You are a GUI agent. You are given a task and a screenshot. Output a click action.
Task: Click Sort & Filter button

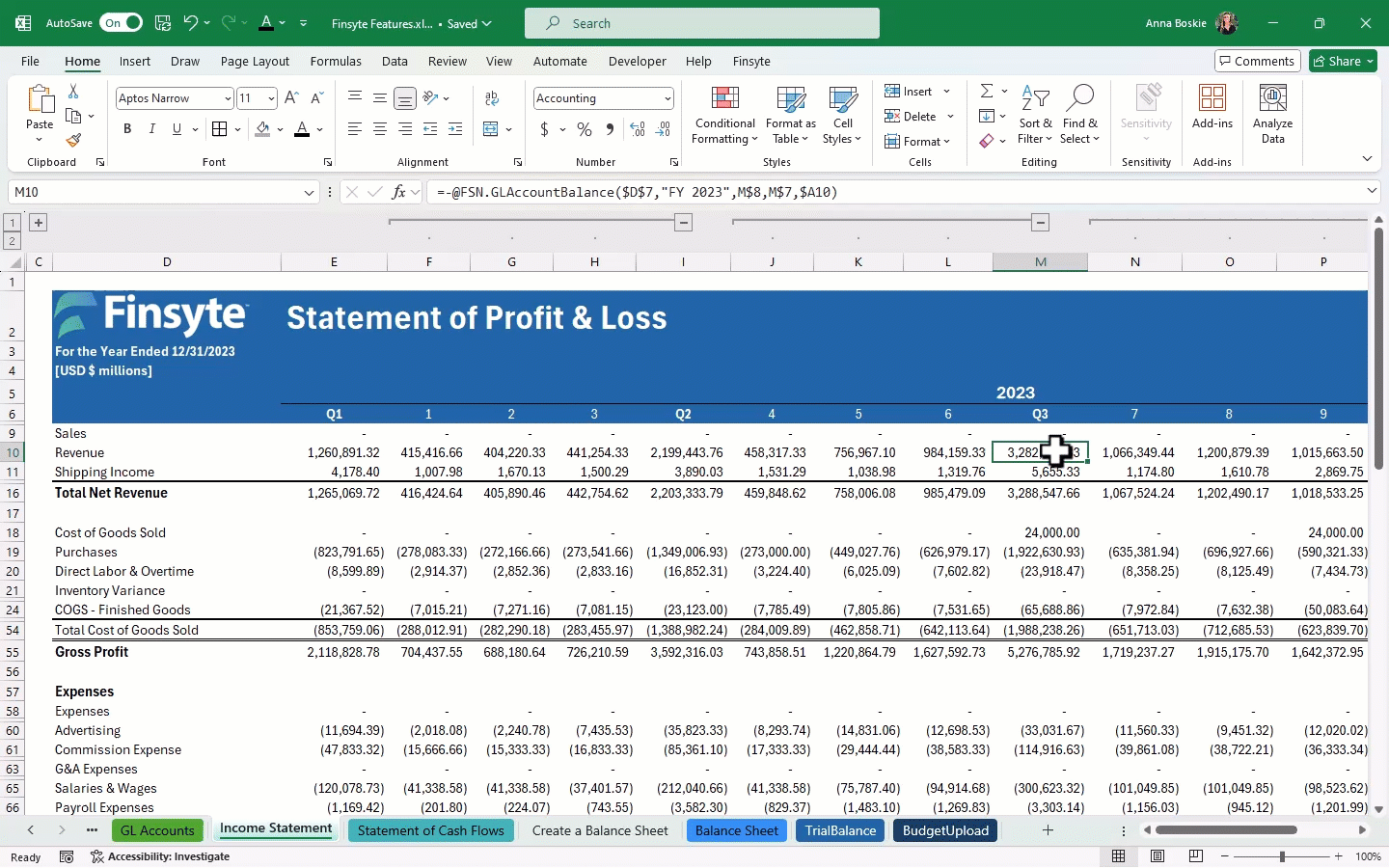click(1035, 116)
